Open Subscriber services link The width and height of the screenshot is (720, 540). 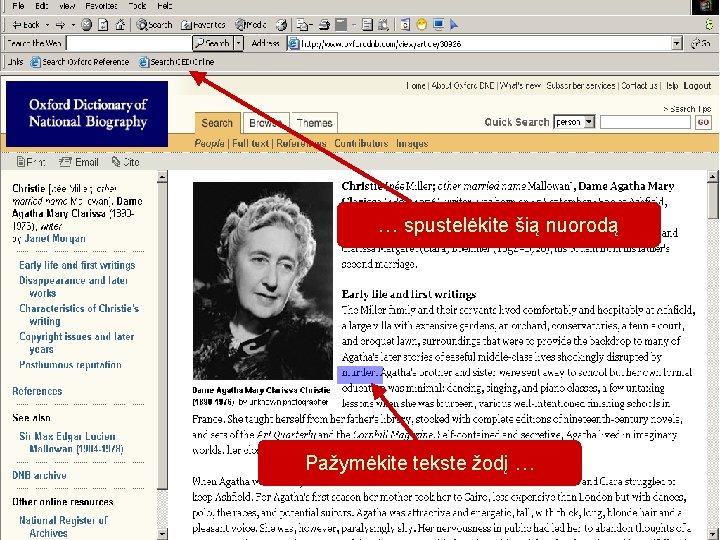point(580,85)
